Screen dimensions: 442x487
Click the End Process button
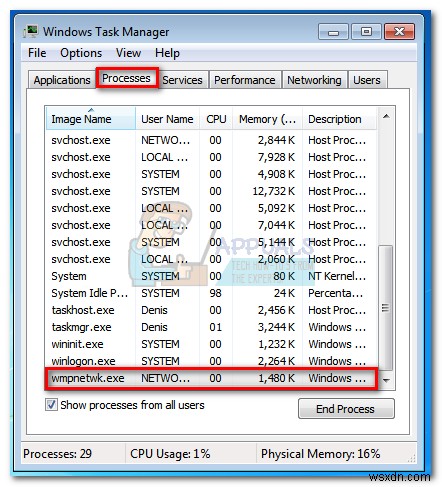click(x=346, y=409)
